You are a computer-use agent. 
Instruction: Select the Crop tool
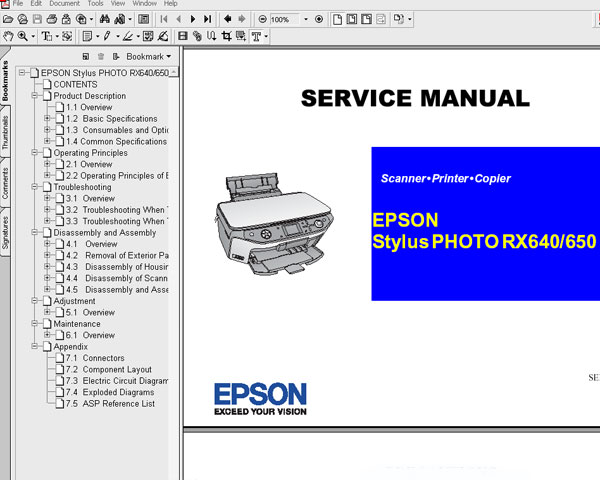[x=227, y=36]
